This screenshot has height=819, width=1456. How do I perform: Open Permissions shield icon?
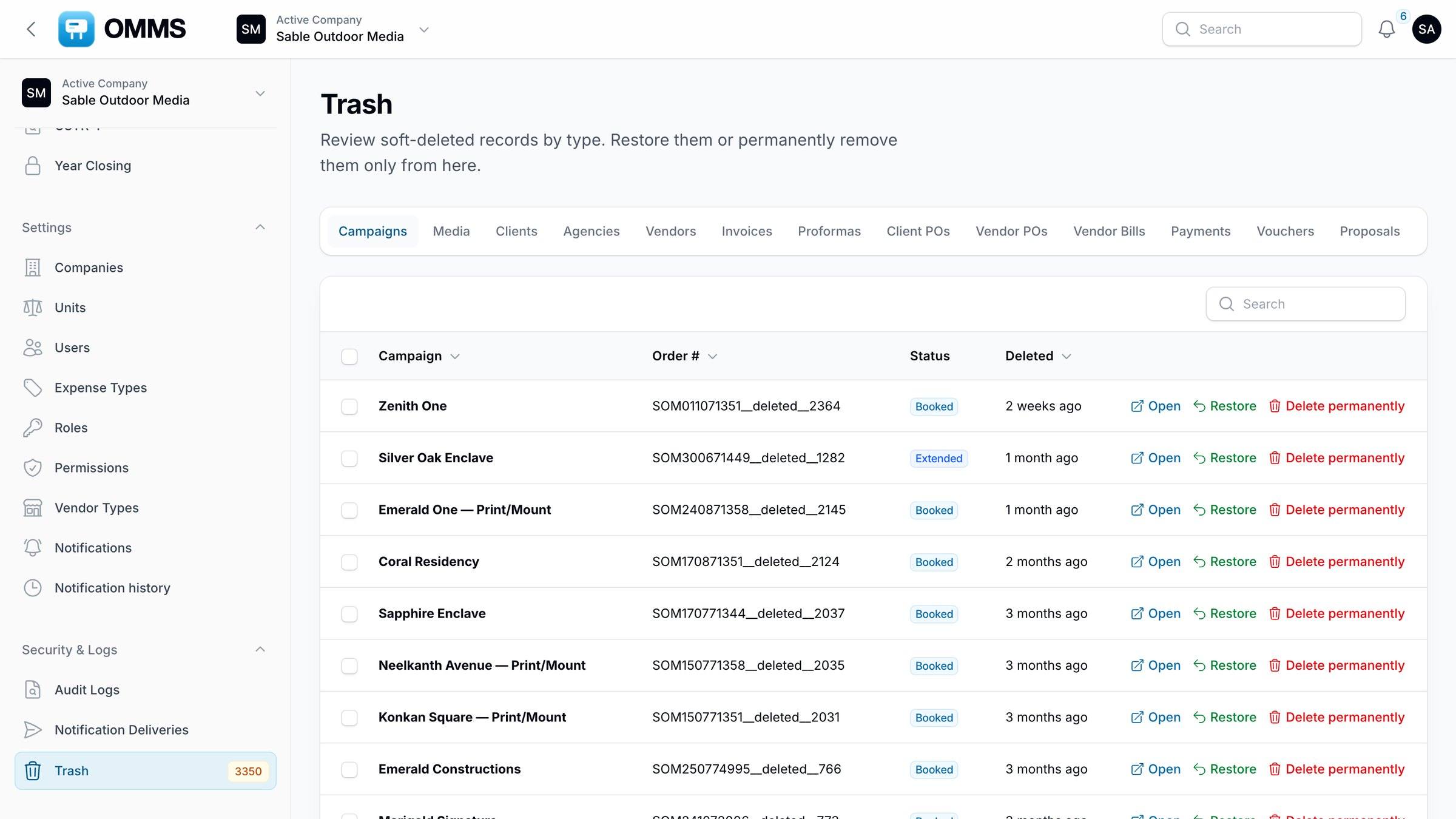pyautogui.click(x=33, y=468)
